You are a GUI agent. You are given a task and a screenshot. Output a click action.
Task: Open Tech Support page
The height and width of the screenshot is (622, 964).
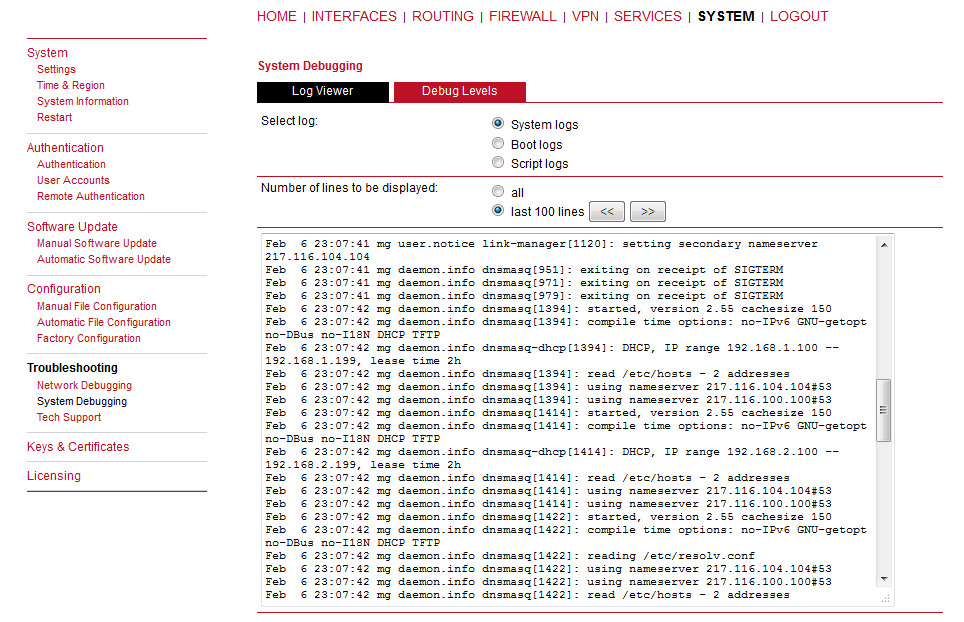[69, 417]
